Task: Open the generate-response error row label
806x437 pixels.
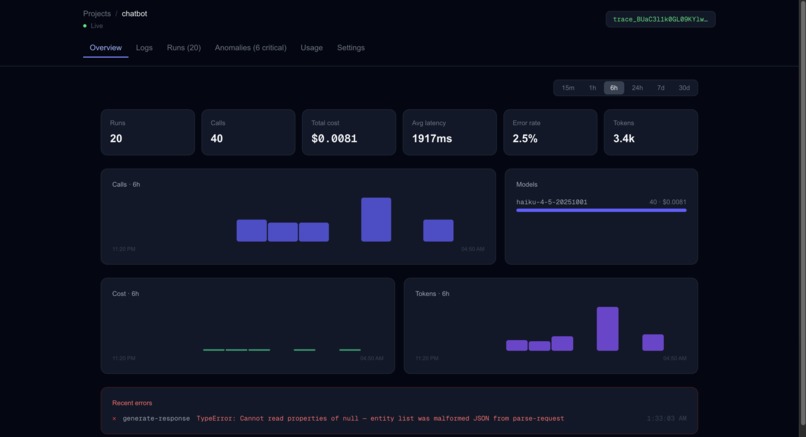Action: 156,418
